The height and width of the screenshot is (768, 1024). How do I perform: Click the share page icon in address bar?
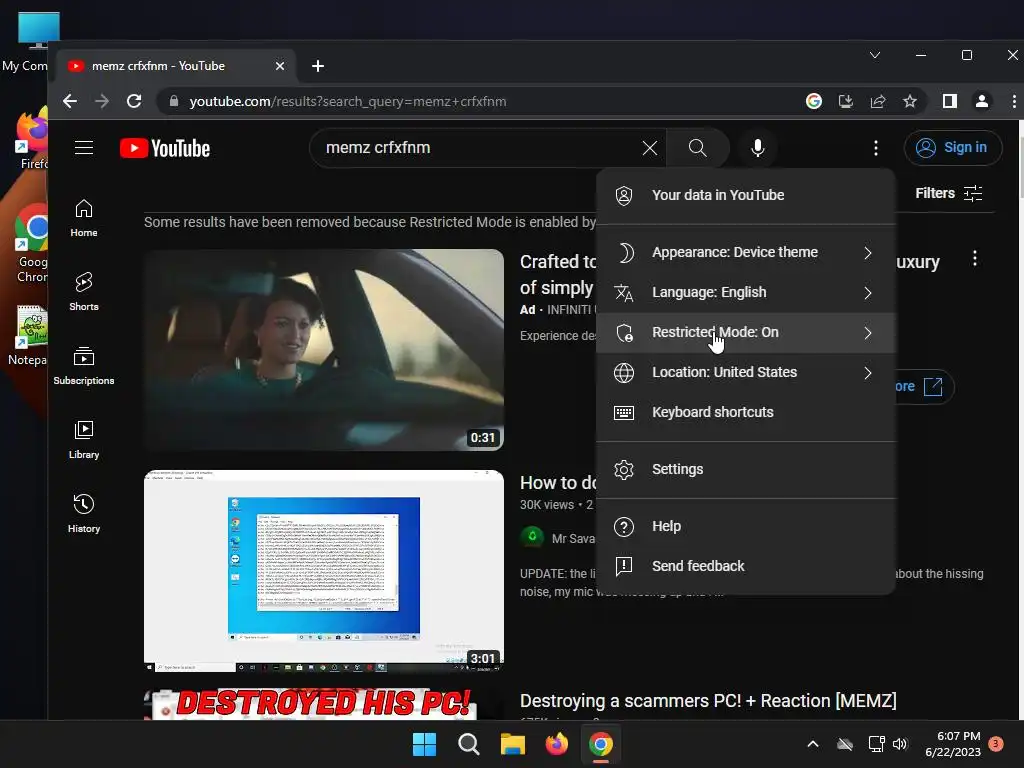878,101
